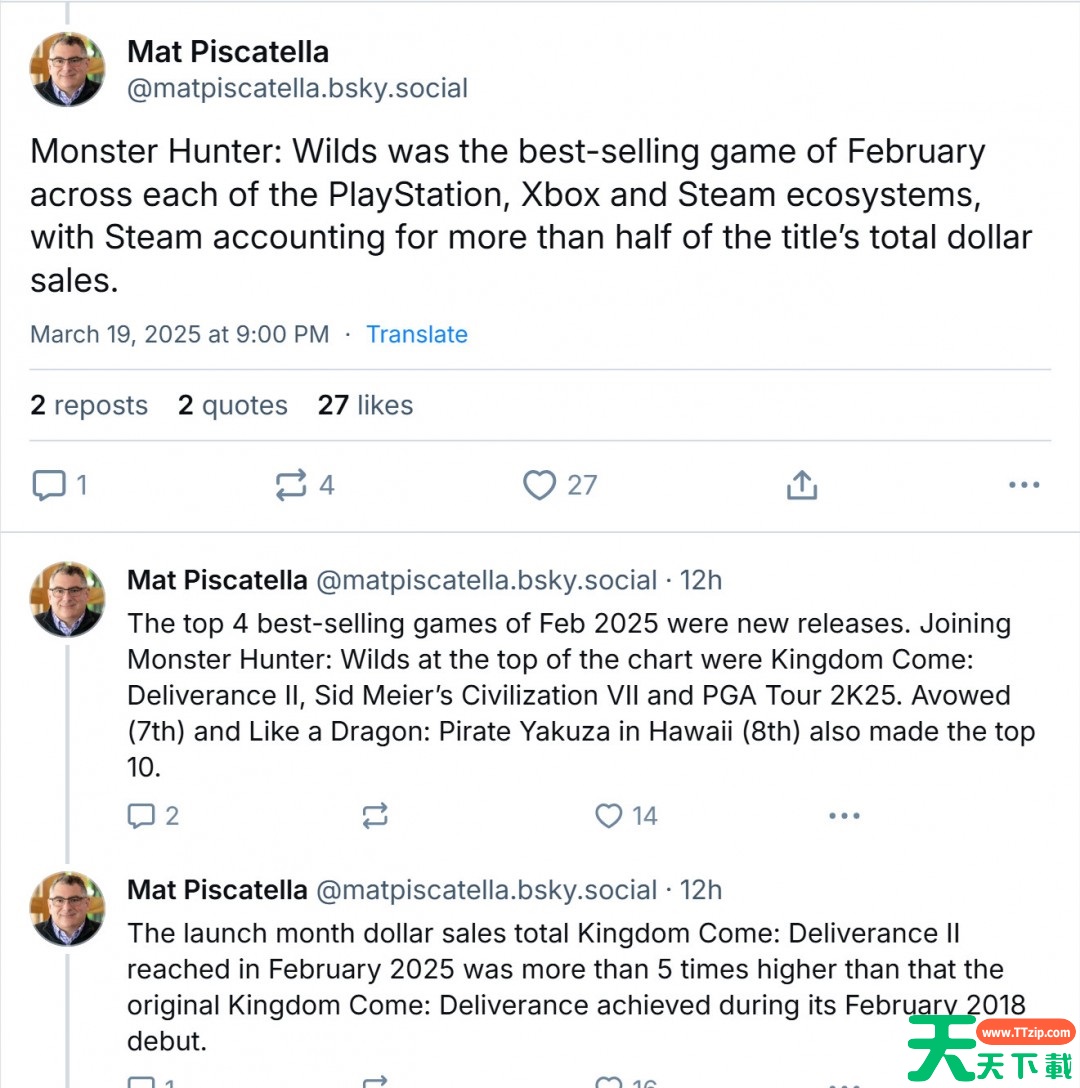Click Translate link under the main post
The image size is (1080, 1088).
(417, 334)
